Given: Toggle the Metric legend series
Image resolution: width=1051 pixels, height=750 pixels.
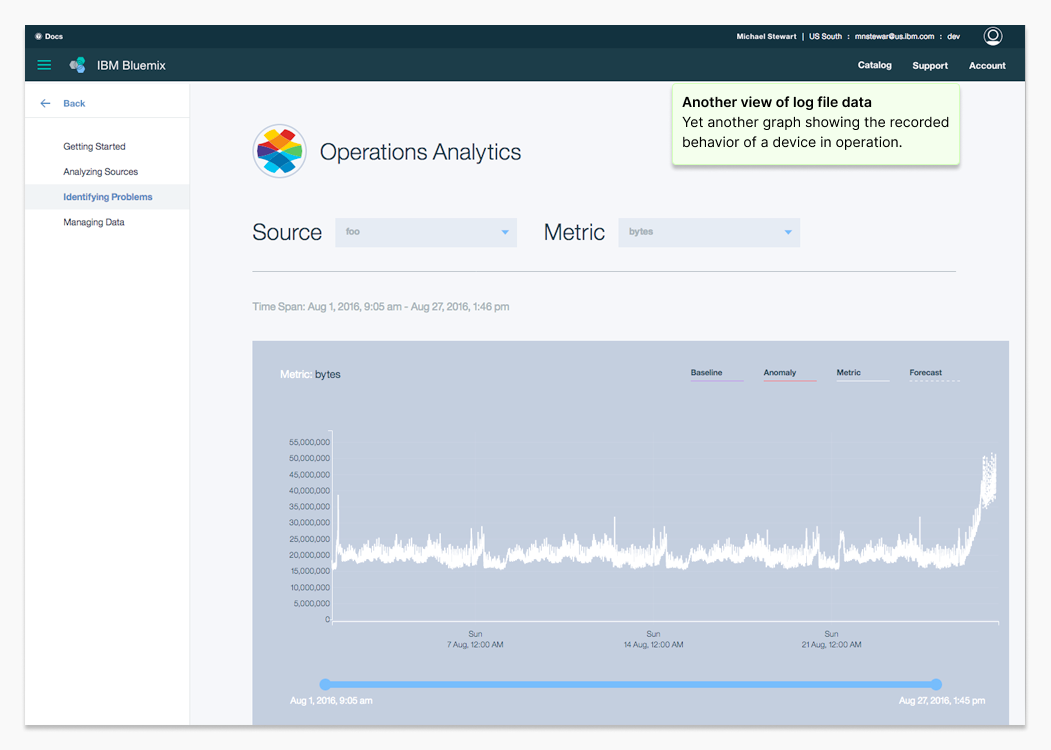Looking at the screenshot, I should (x=848, y=373).
